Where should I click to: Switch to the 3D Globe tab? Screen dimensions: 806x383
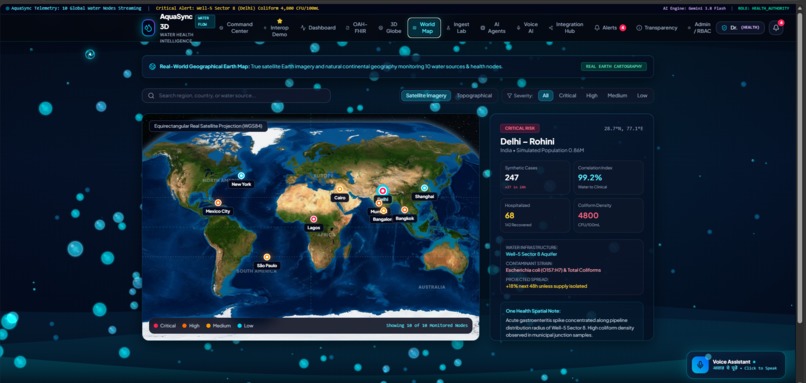(x=391, y=28)
